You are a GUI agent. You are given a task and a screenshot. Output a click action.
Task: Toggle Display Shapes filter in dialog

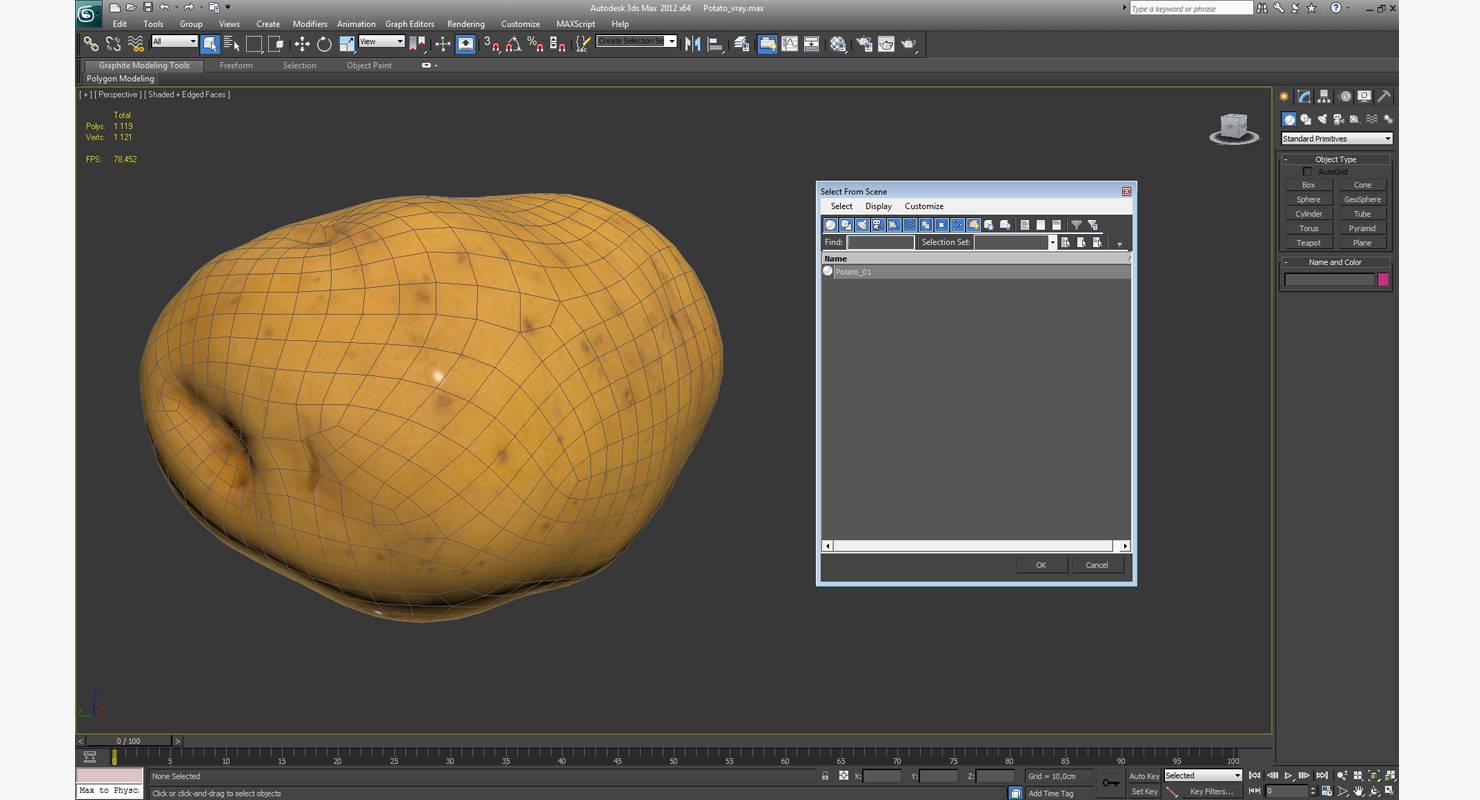tap(846, 225)
